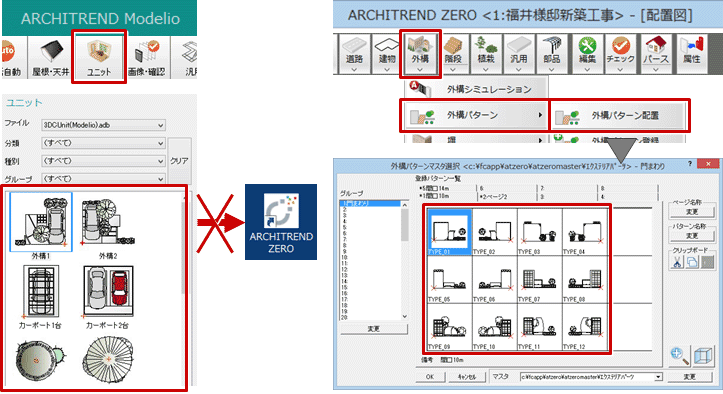Click the ARCHITREND ZERO desktop shortcut
The height and width of the screenshot is (394, 723).
click(281, 222)
